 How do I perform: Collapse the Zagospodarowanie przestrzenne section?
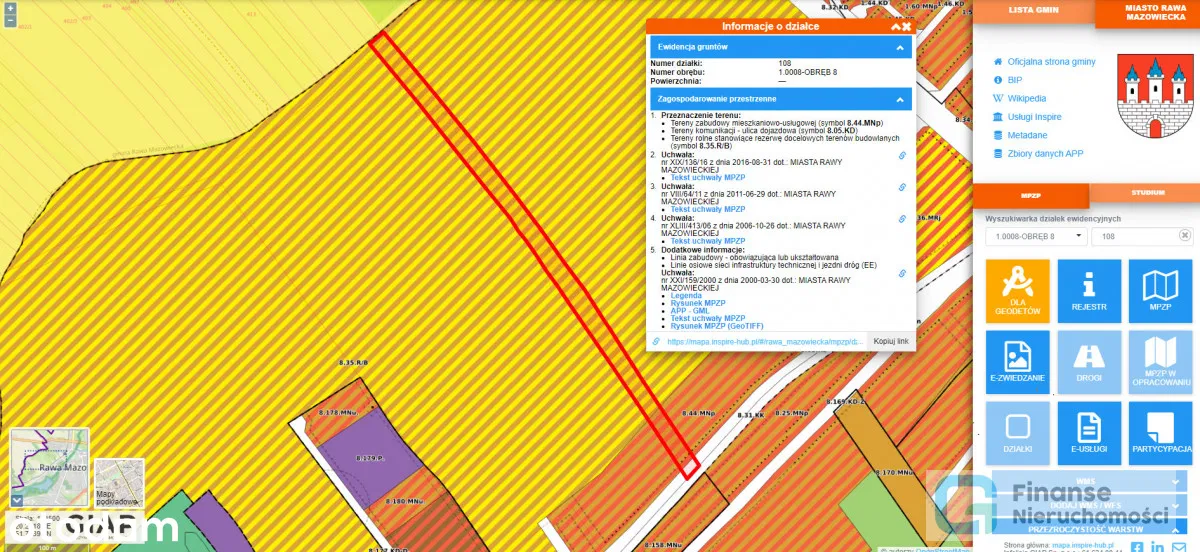click(x=899, y=100)
